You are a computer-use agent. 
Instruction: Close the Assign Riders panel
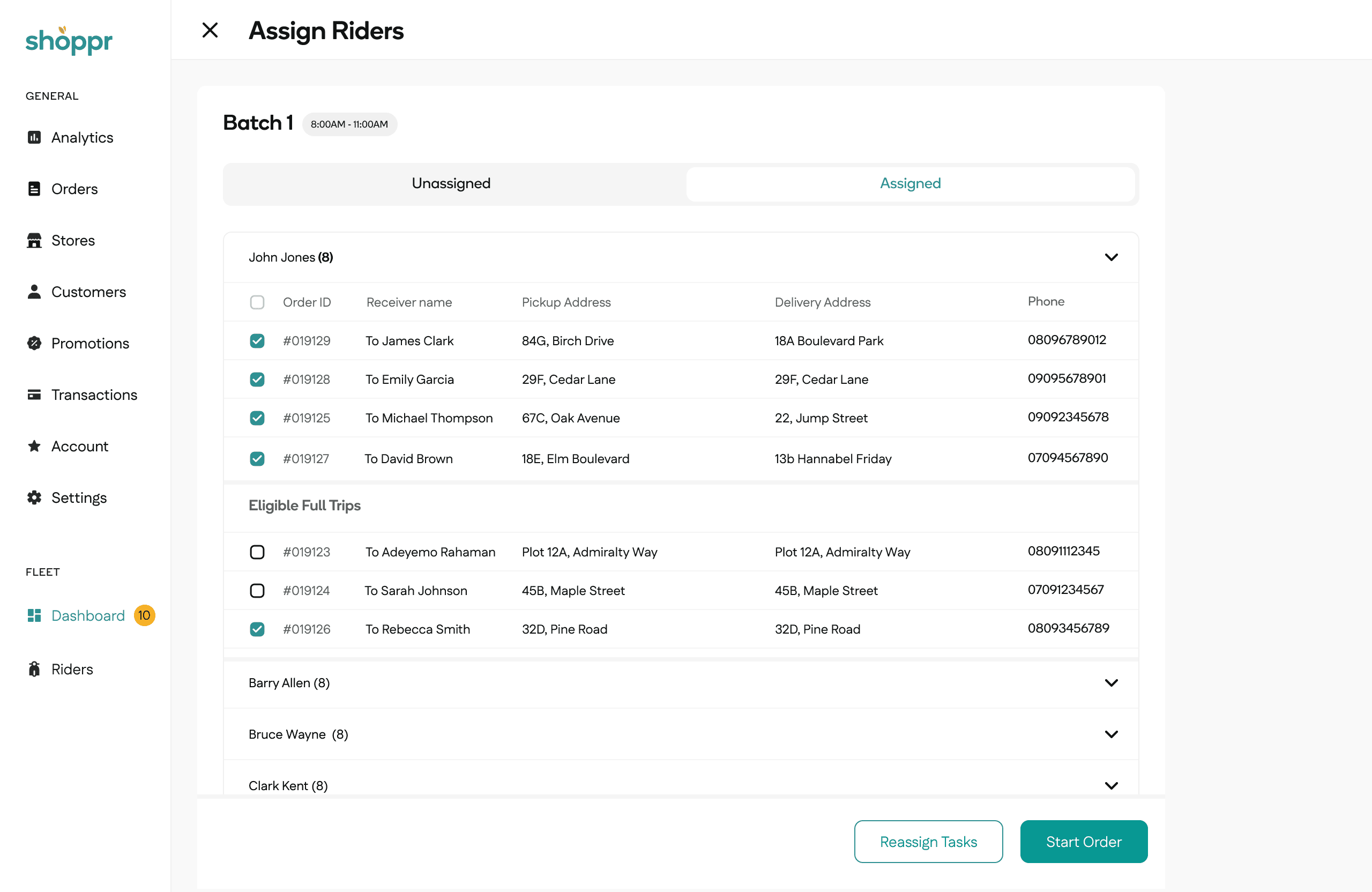click(211, 30)
